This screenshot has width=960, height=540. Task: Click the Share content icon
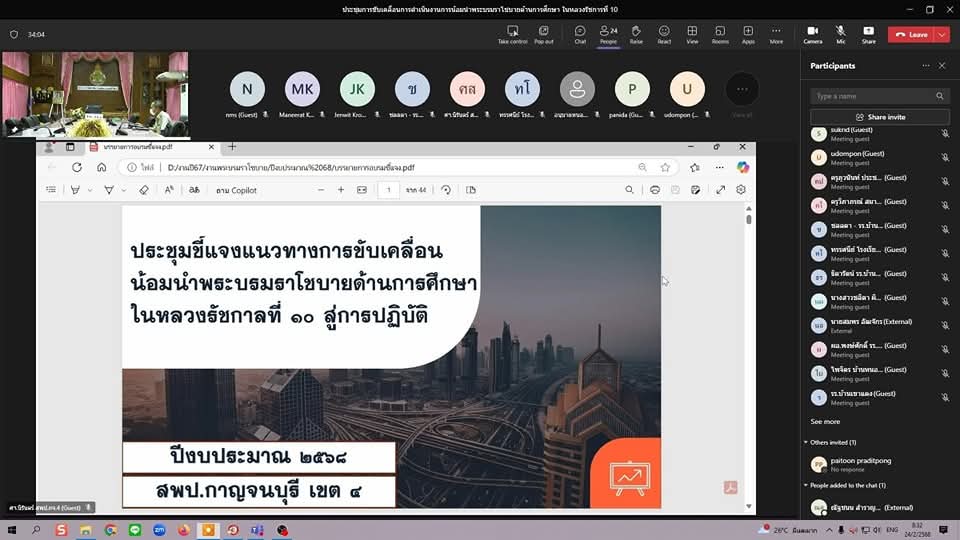pos(869,34)
